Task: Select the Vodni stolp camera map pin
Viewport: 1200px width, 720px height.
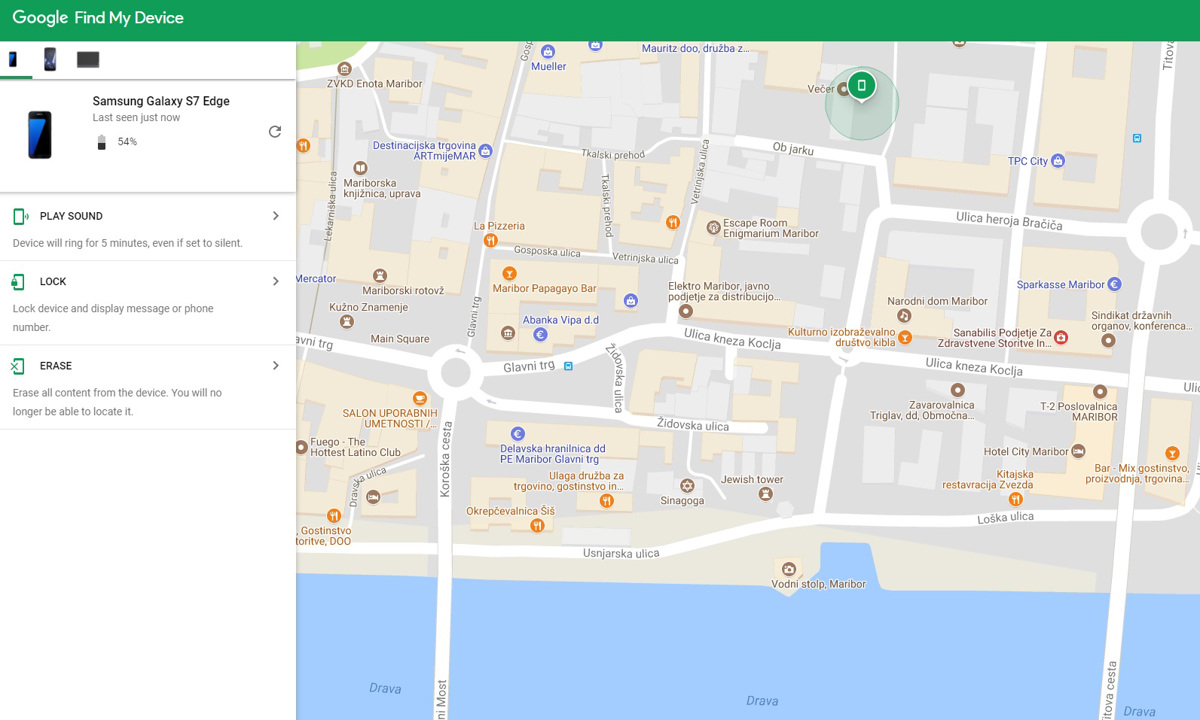Action: (x=789, y=568)
